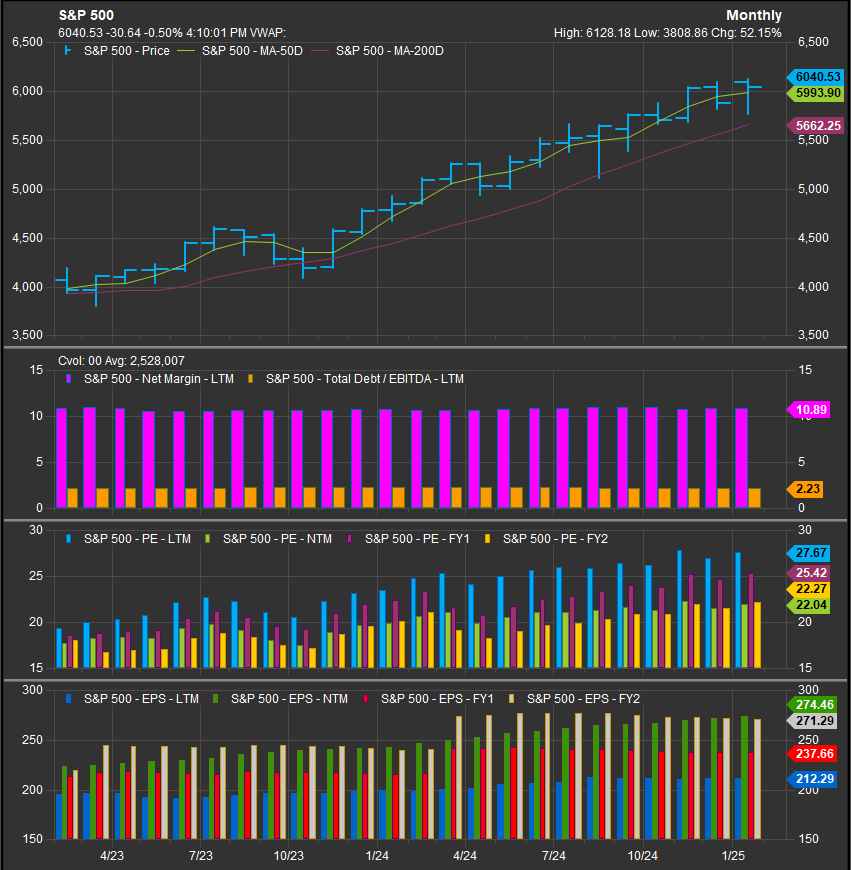Click the green 274.46 EPS value tag
Image resolution: width=851 pixels, height=870 pixels.
point(812,705)
